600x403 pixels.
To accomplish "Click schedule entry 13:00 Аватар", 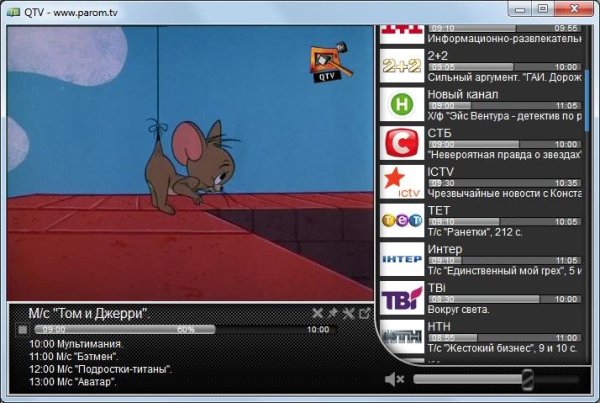I will [72, 382].
